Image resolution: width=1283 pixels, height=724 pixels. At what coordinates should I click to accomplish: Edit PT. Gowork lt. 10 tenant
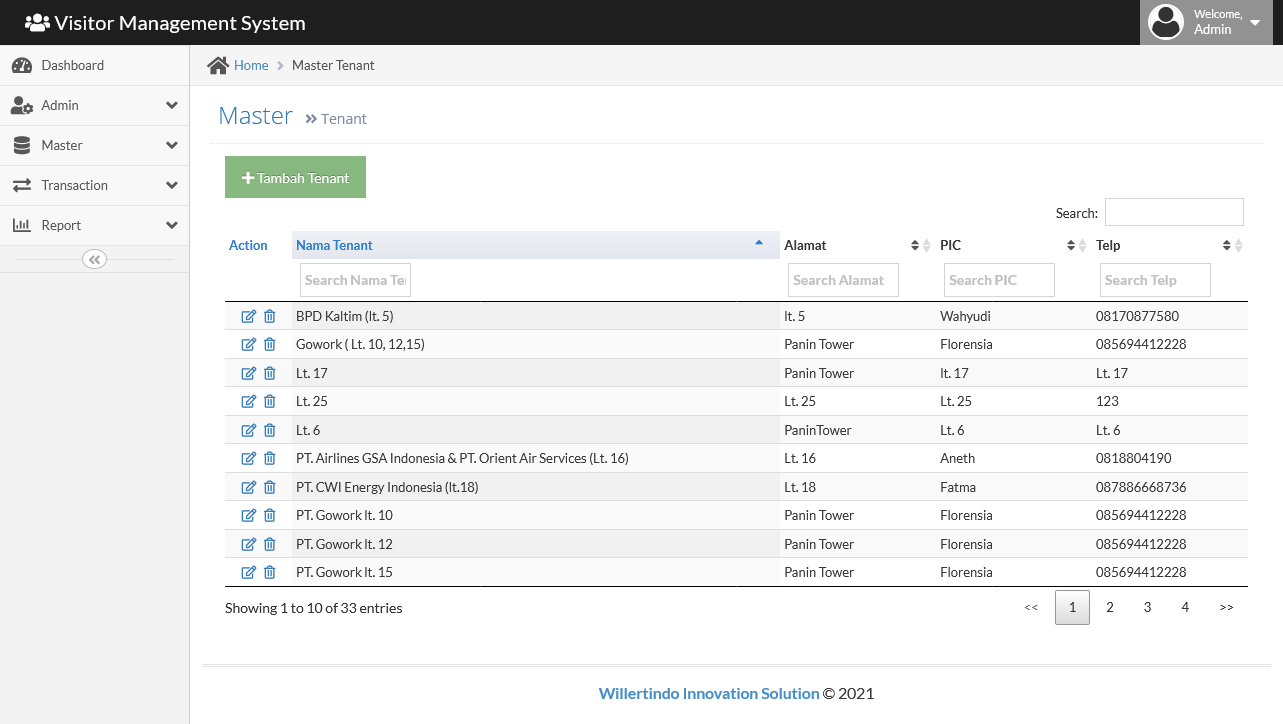pyautogui.click(x=249, y=515)
